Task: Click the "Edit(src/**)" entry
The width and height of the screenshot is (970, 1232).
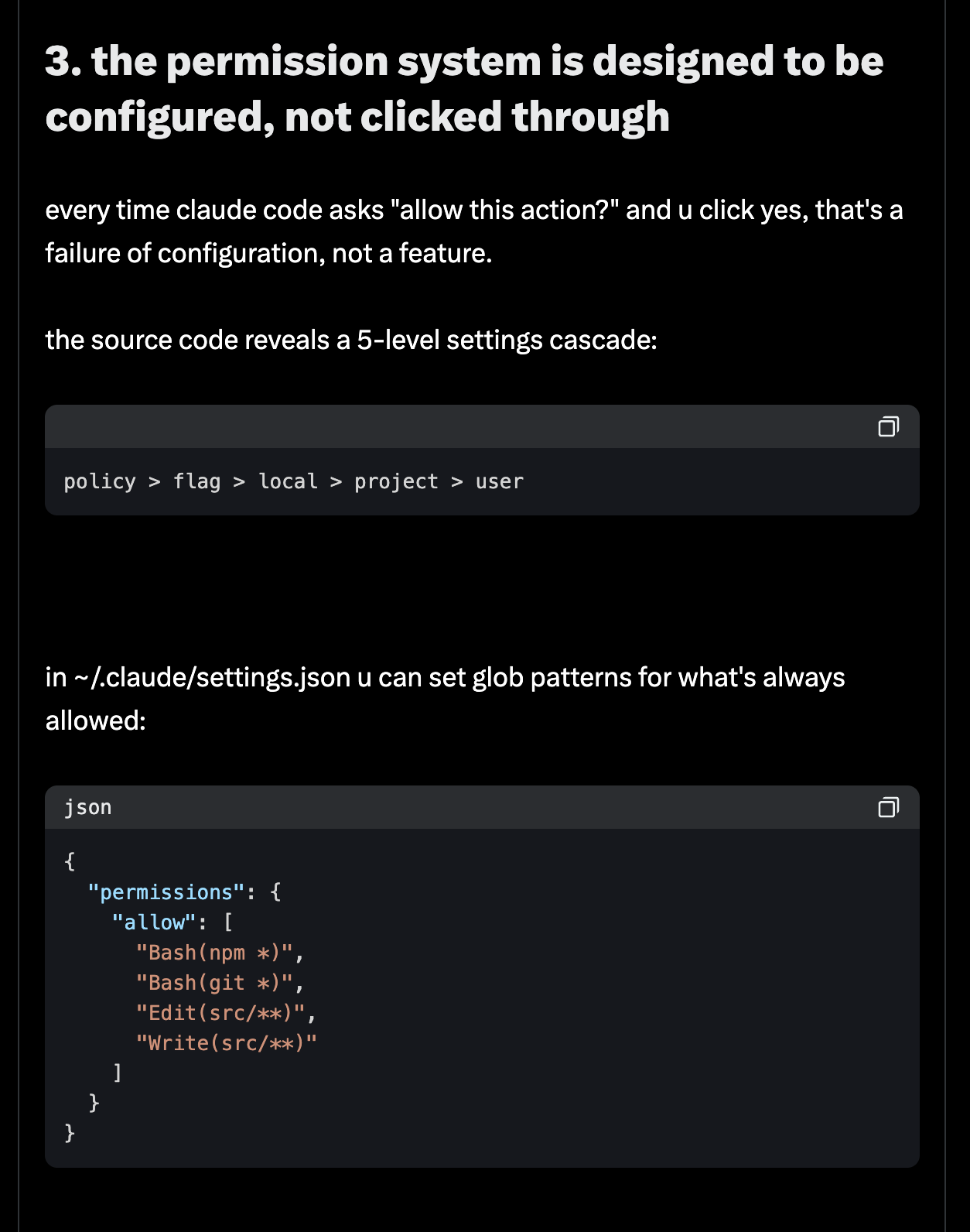Action: [220, 1013]
